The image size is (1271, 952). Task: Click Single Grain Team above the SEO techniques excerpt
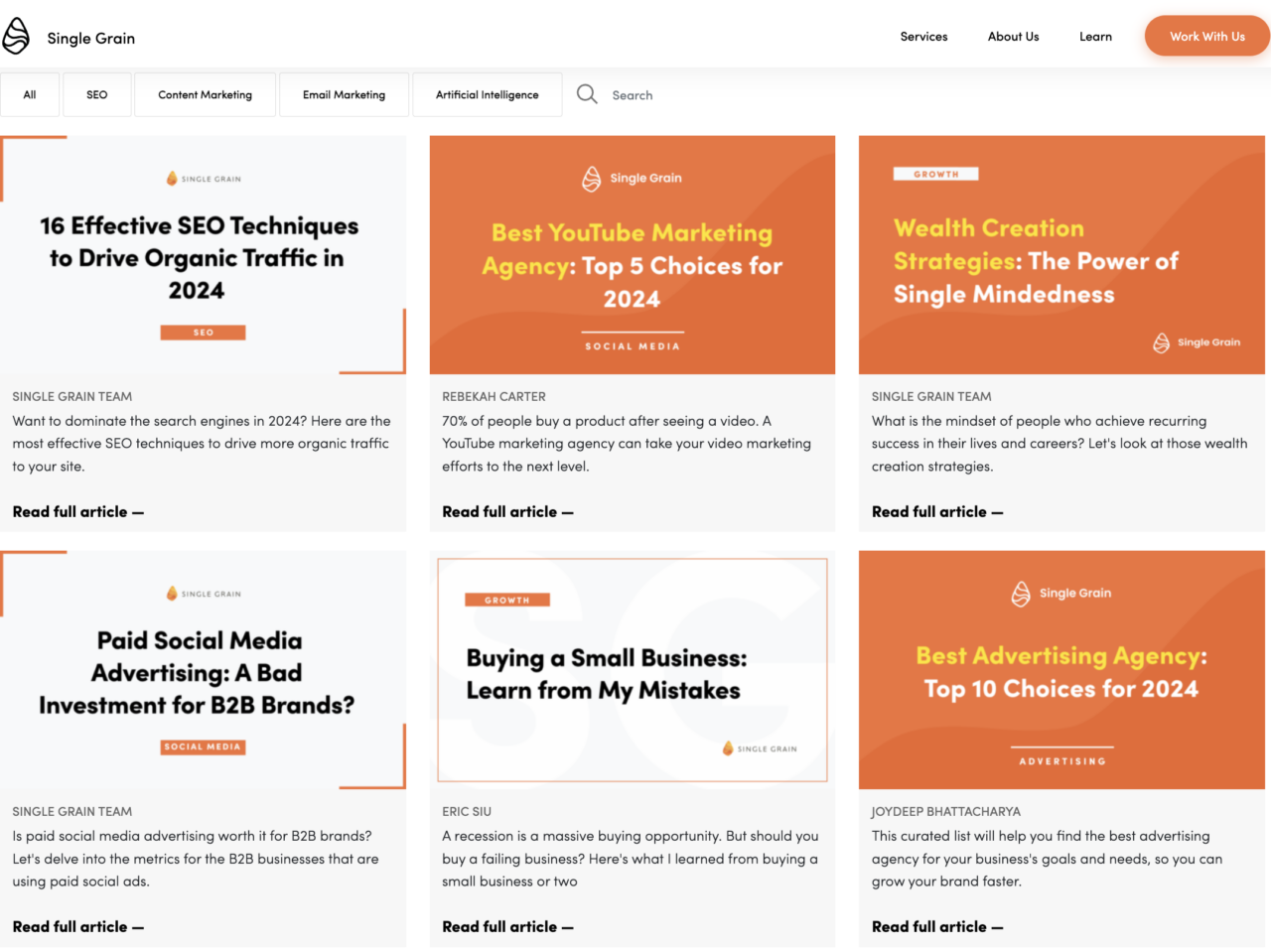coord(72,396)
